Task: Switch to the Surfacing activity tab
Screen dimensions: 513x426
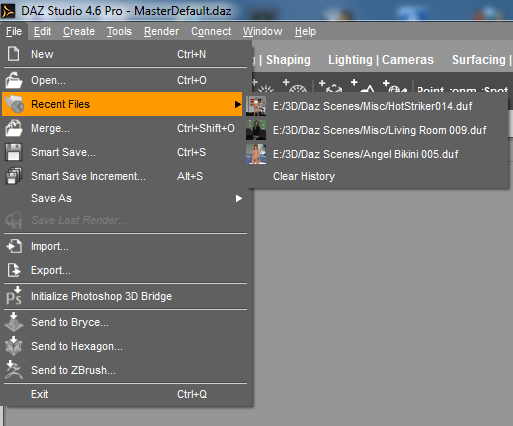Action: [x=479, y=60]
